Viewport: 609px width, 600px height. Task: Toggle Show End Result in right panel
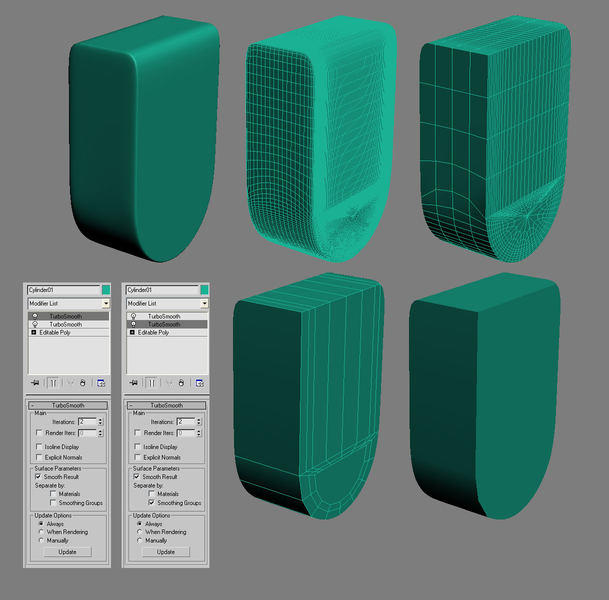[x=152, y=383]
